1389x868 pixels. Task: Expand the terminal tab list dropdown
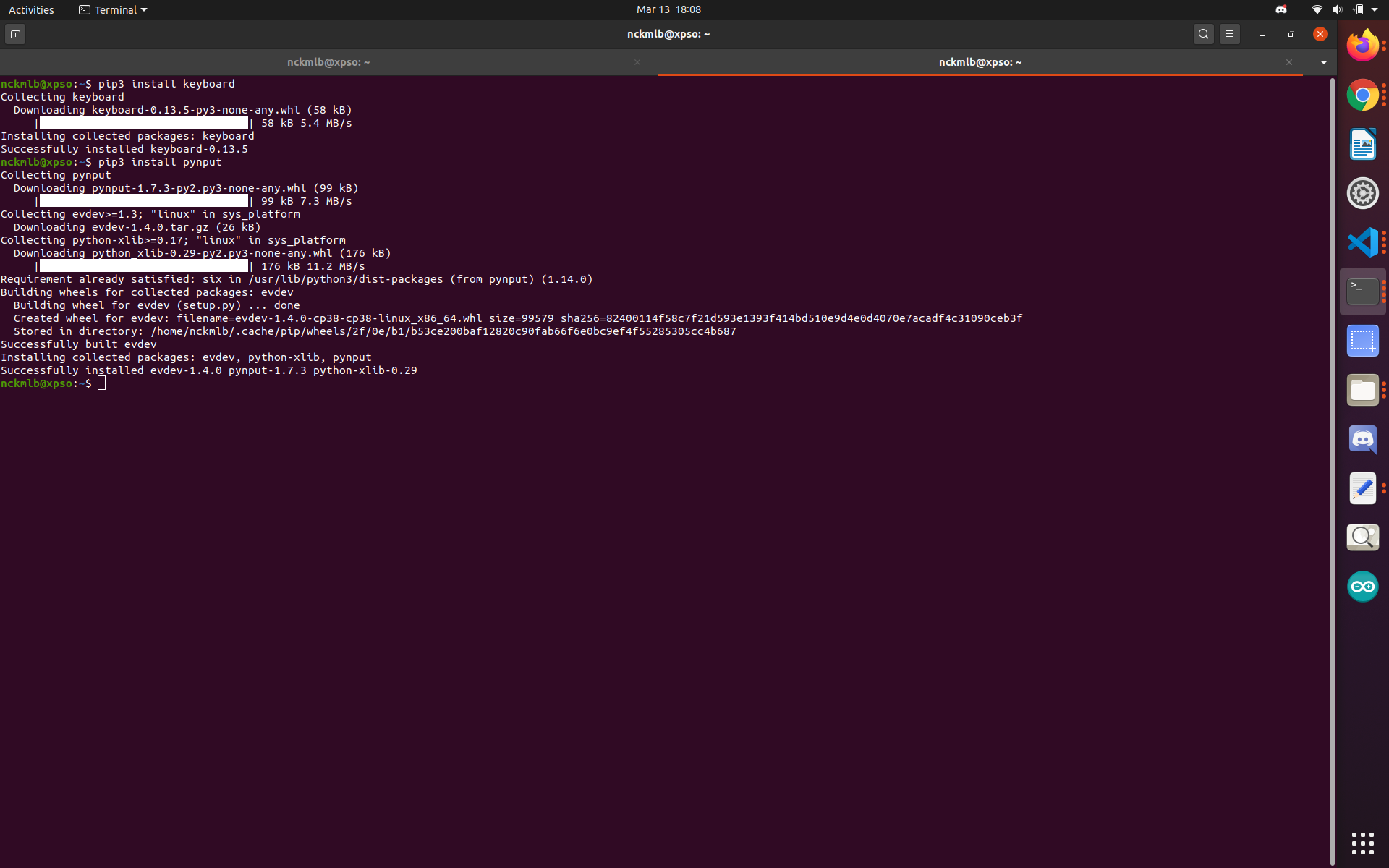(x=1323, y=62)
